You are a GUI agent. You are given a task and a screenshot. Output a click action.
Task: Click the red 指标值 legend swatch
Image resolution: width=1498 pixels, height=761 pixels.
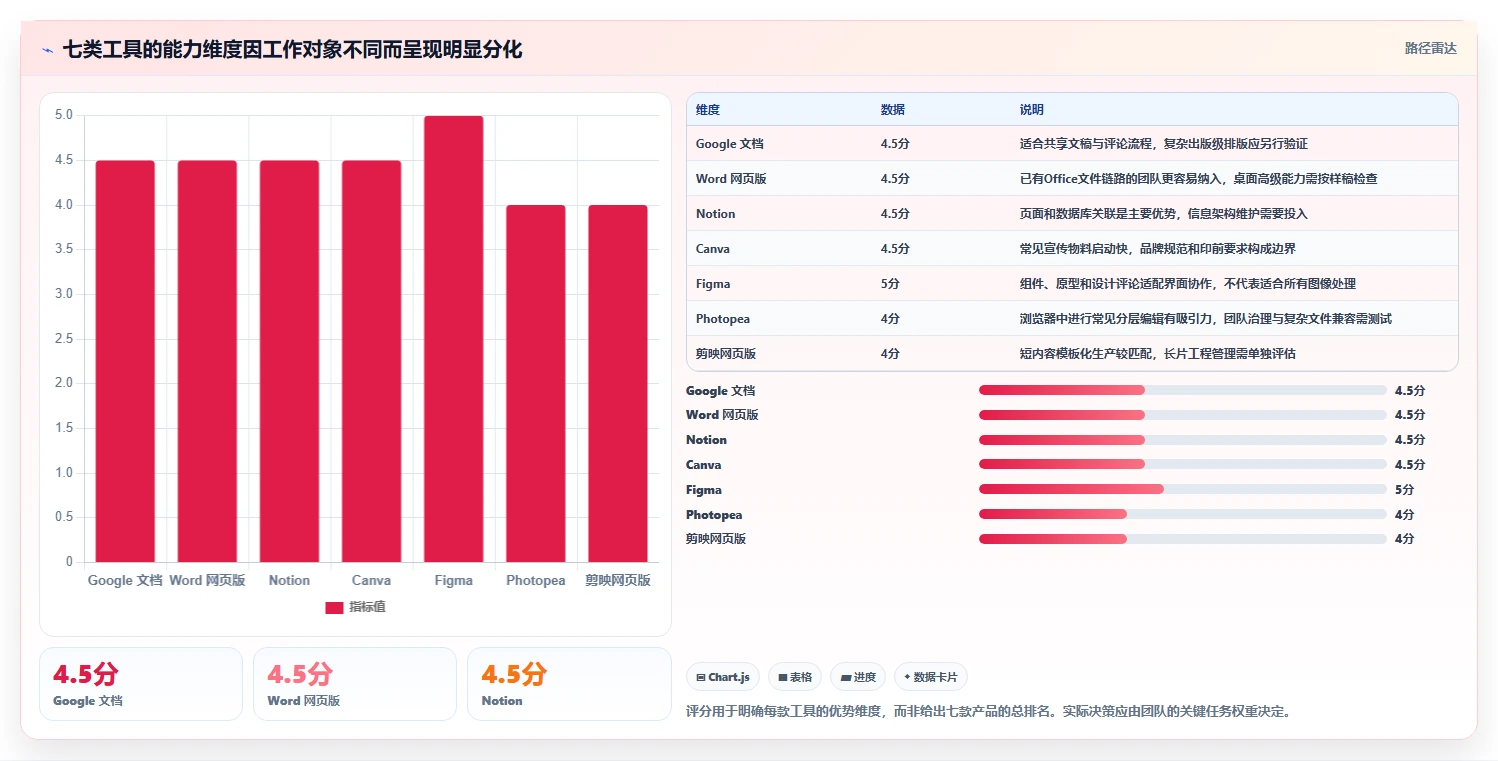coord(334,607)
